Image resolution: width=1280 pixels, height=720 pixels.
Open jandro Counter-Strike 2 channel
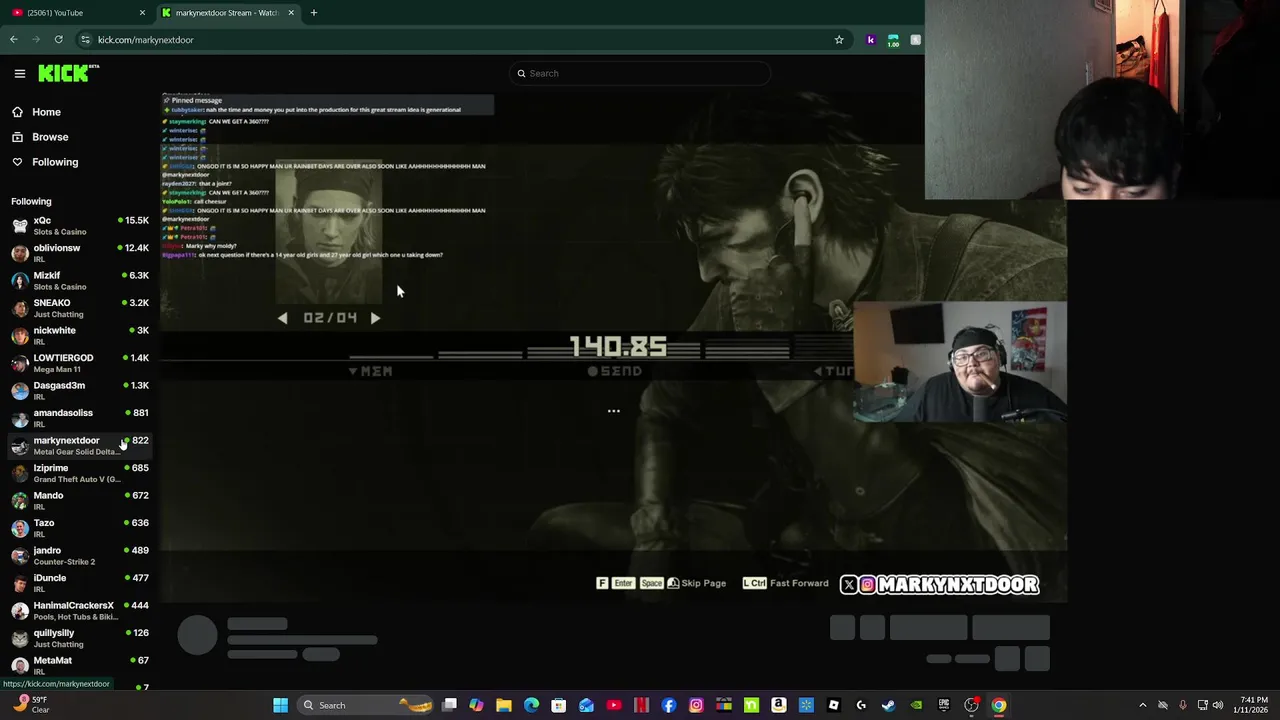pos(80,555)
